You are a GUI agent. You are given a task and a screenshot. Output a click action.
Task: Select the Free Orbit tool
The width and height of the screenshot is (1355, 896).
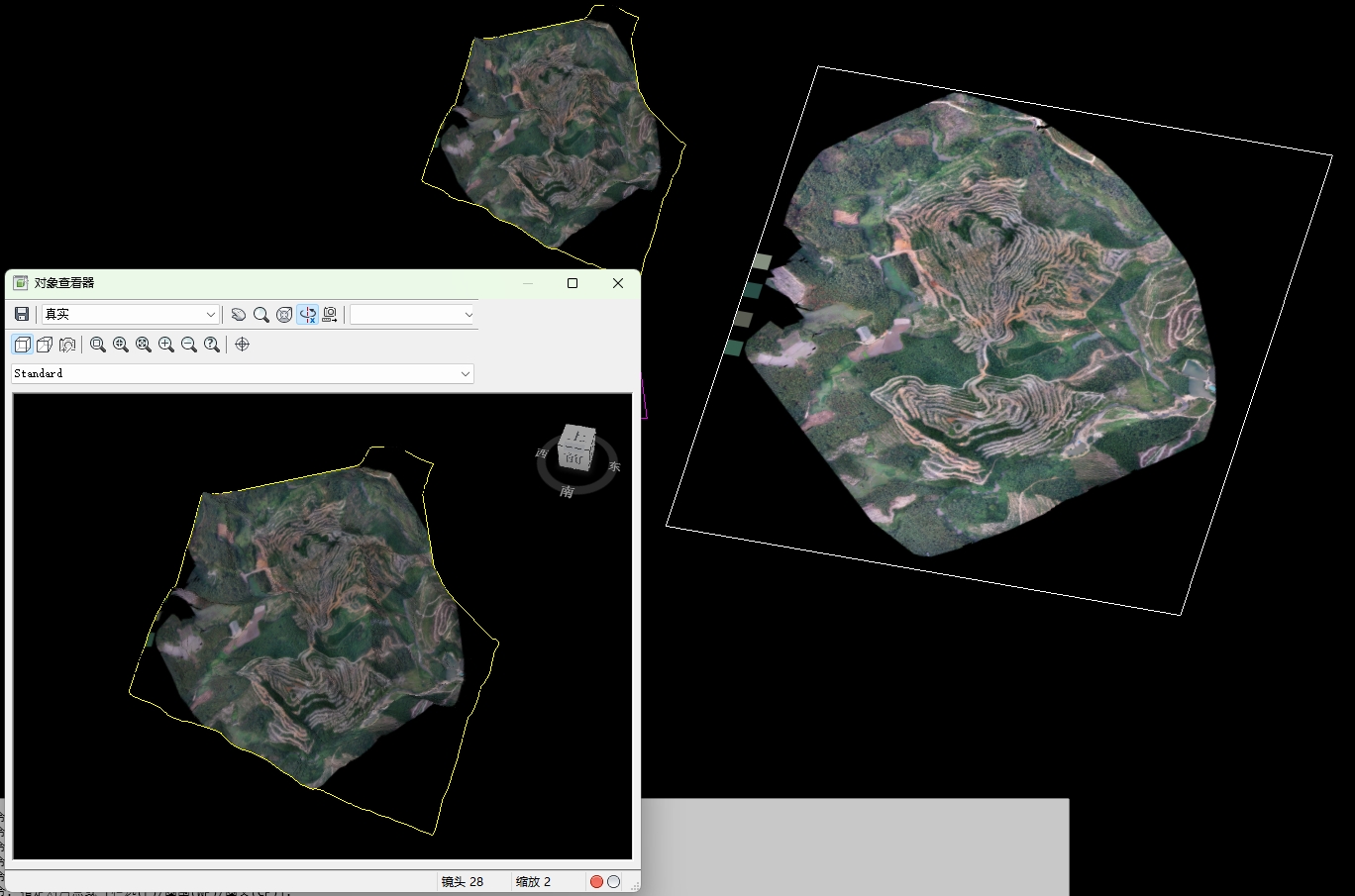pyautogui.click(x=284, y=314)
